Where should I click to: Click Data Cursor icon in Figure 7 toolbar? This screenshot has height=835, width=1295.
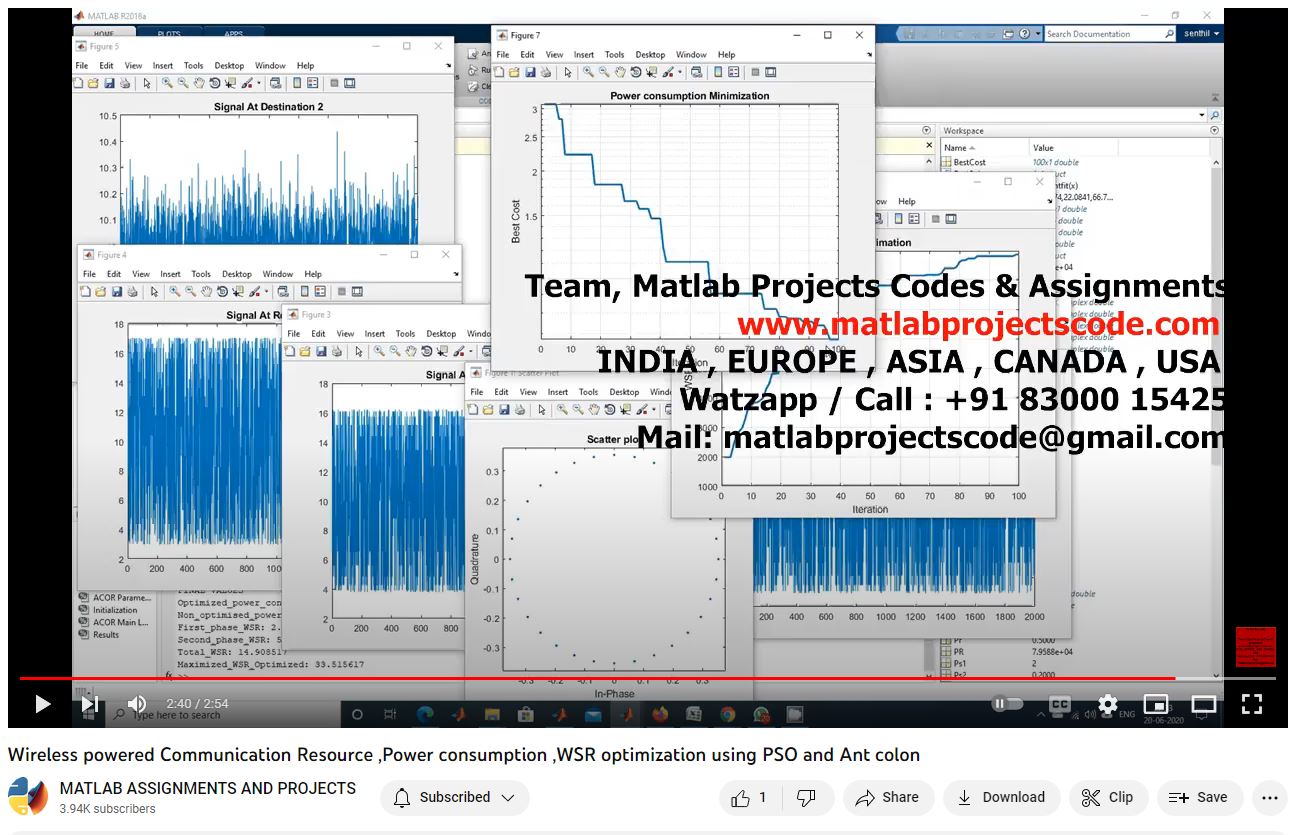651,72
